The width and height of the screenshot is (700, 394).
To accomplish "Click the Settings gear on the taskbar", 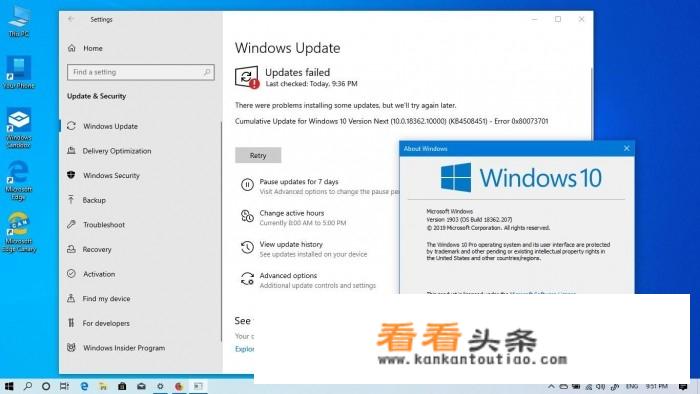I will (160, 386).
